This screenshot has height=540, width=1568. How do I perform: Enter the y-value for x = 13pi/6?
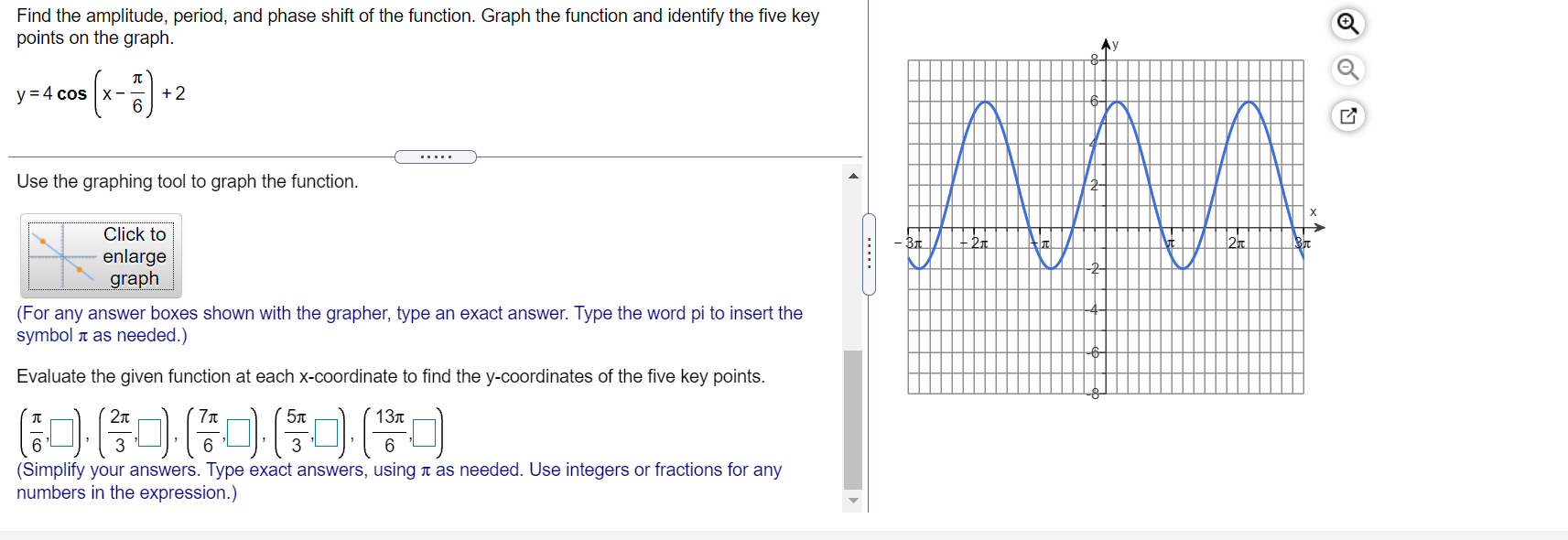[424, 431]
